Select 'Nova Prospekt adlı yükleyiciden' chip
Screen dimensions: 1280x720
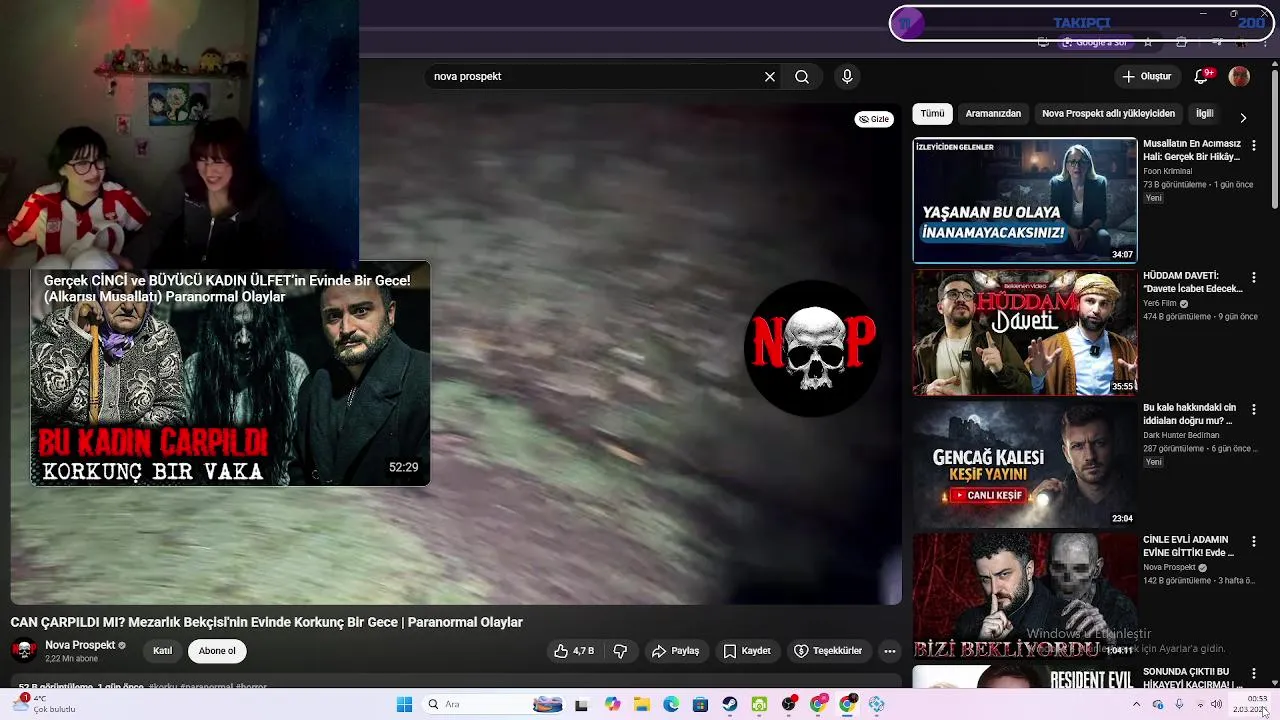point(1108,114)
